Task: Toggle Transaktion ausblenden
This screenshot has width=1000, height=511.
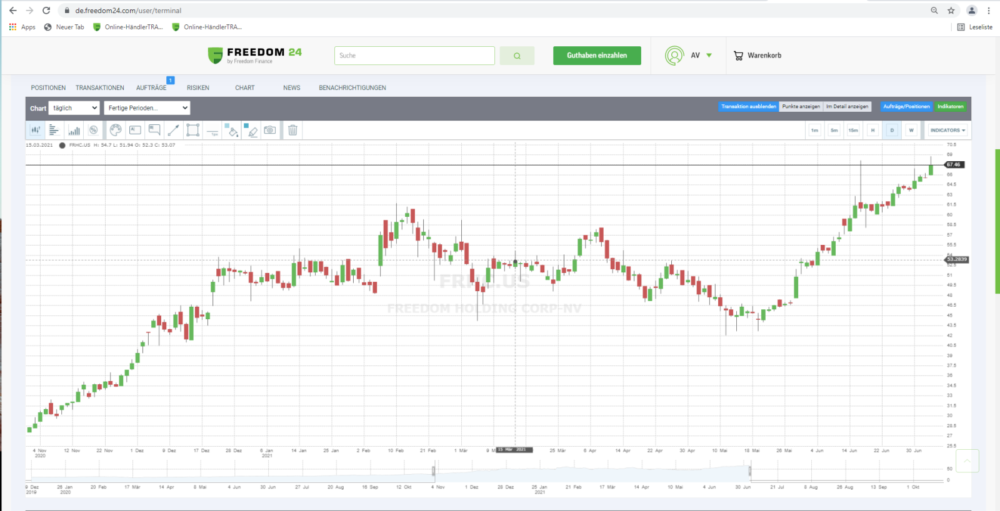Action: [748, 107]
